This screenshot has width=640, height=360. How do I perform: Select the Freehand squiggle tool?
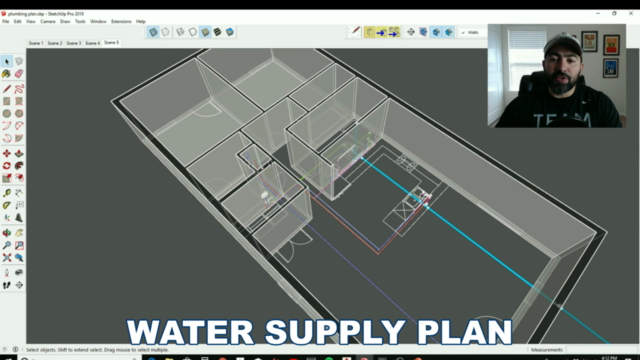[x=19, y=89]
